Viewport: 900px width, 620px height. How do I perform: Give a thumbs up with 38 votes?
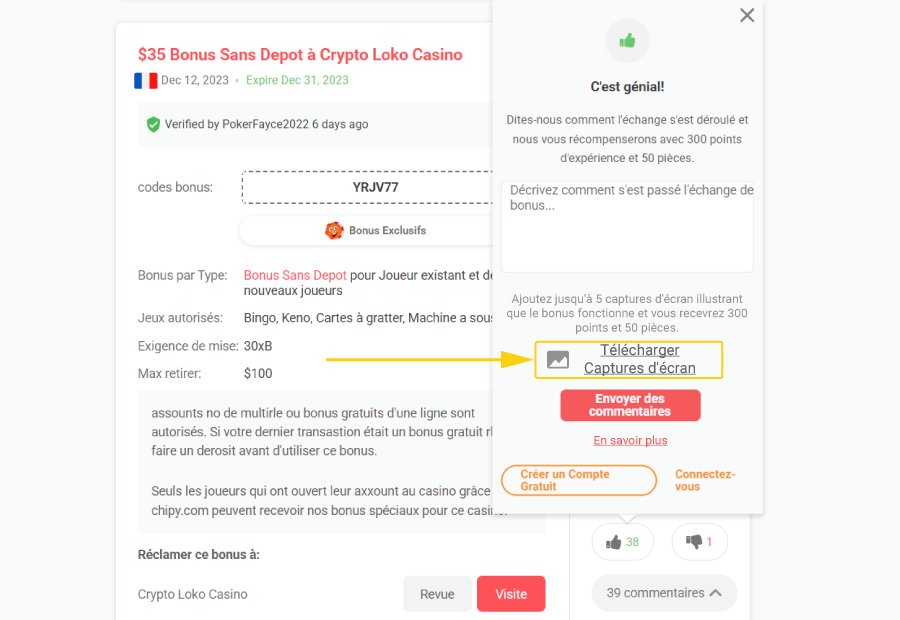pos(622,541)
